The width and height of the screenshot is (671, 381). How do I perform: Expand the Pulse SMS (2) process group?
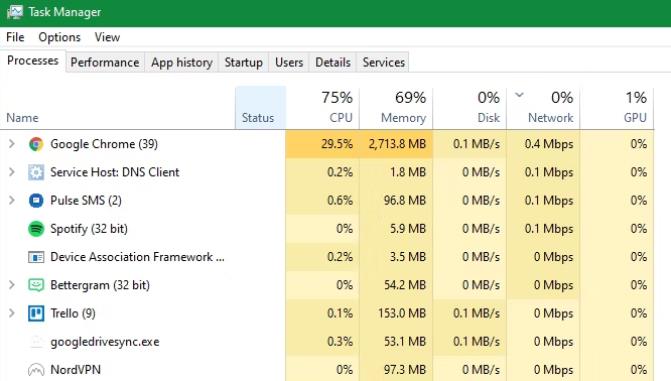coord(12,200)
